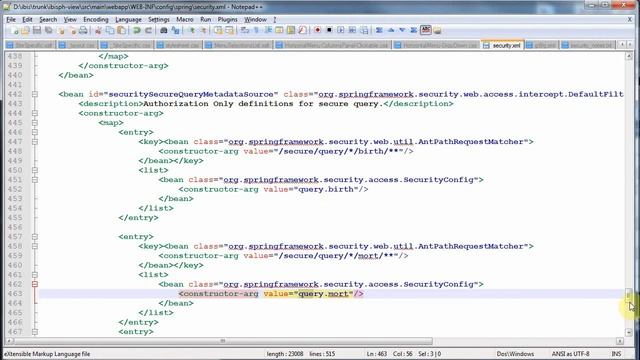
Task: Click the 'query.birth' value on line 452
Action: pos(326,189)
